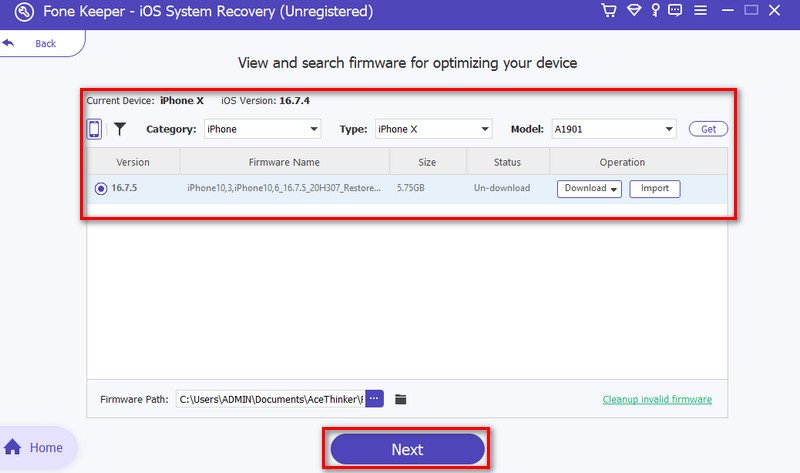Open the feedback chat bubble icon

tap(677, 11)
